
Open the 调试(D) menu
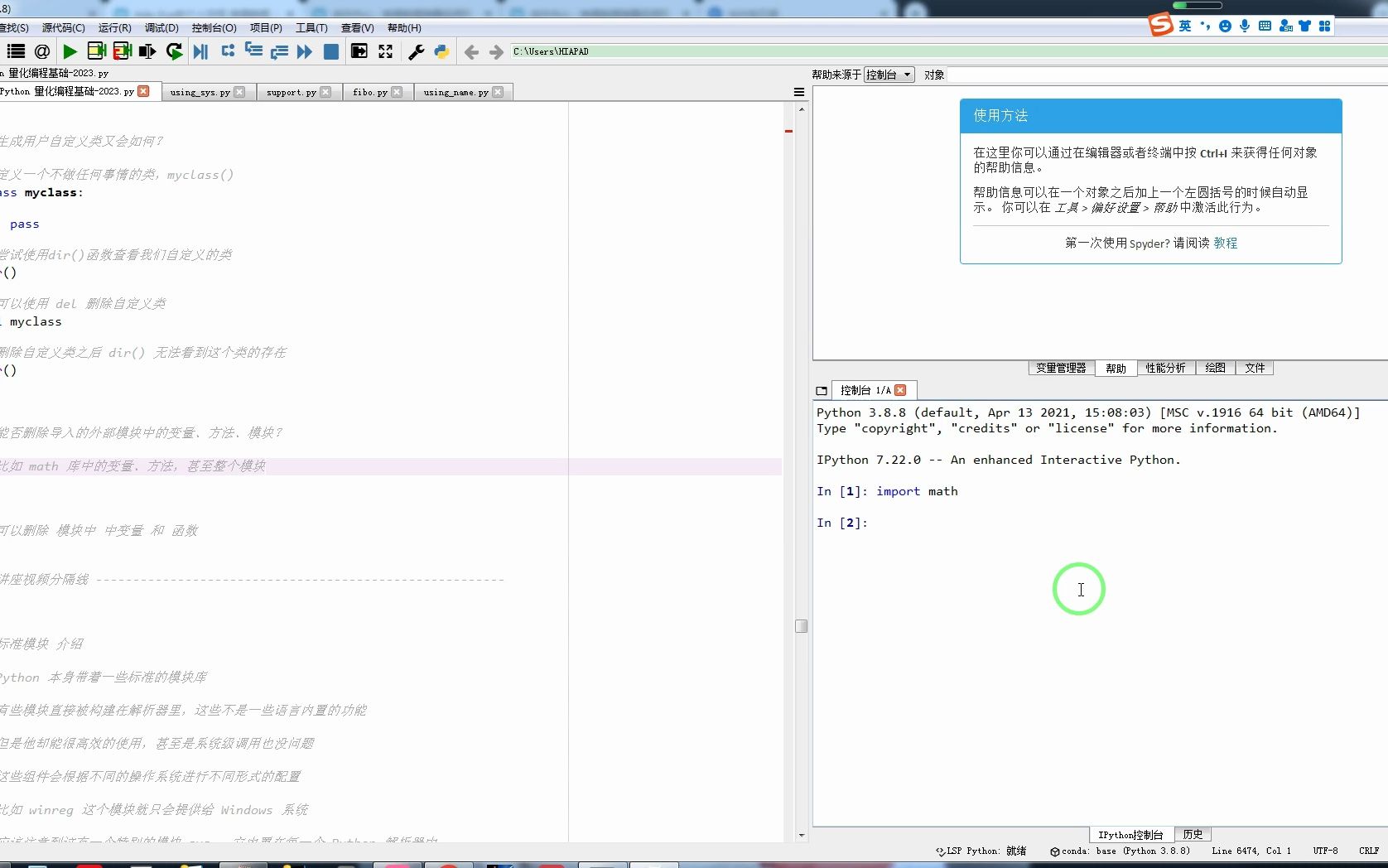(161, 28)
